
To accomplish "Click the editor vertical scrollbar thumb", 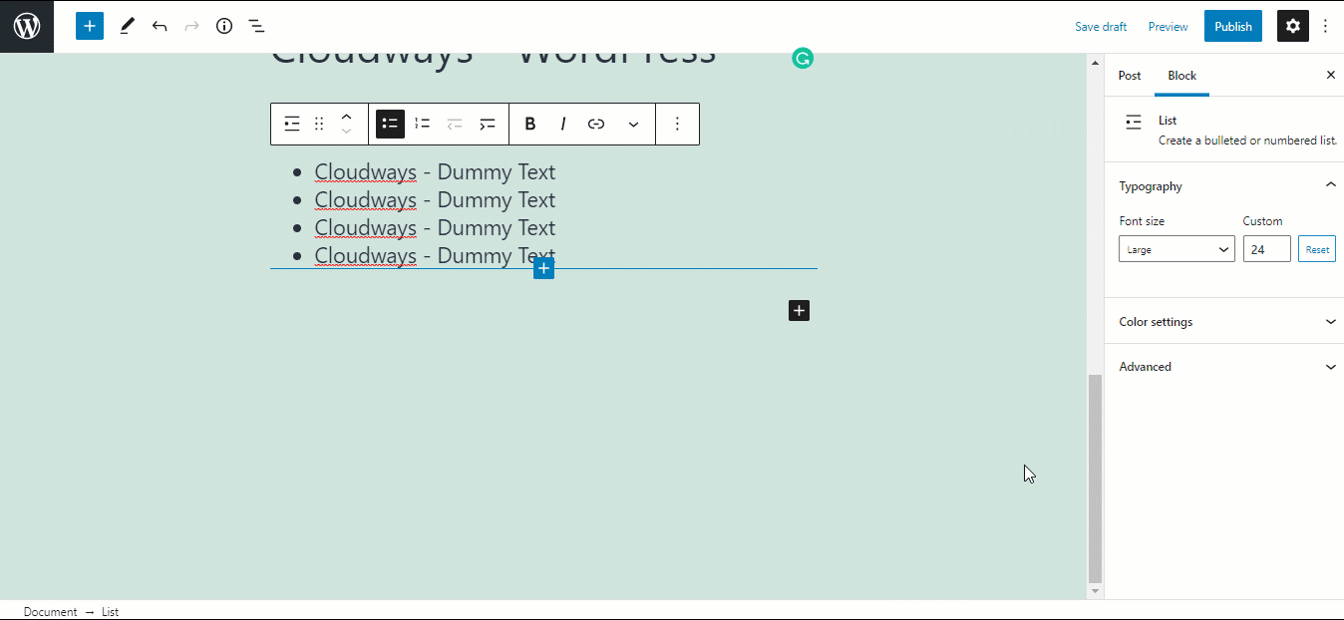I will [1095, 478].
